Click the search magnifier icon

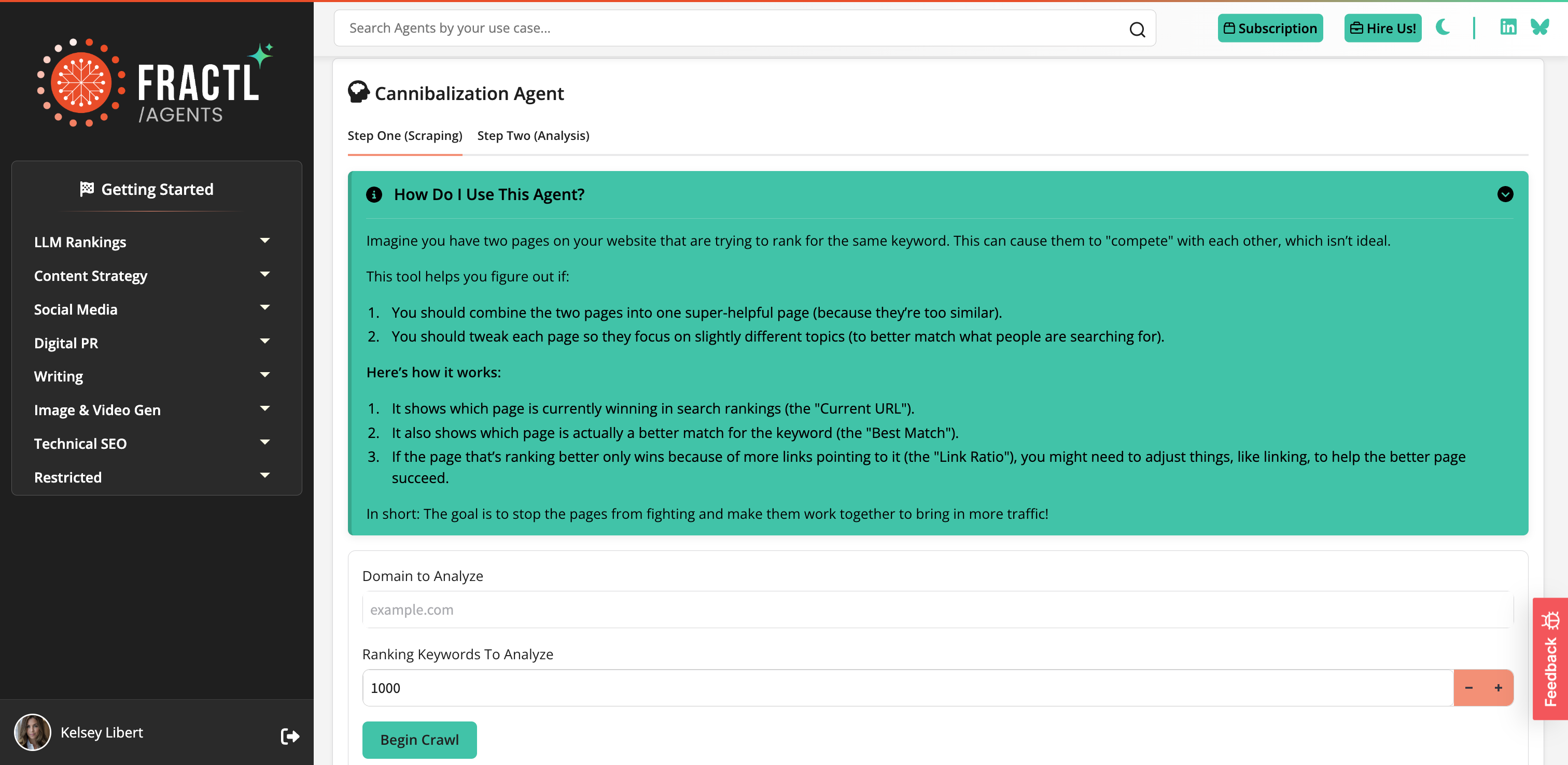point(1137,28)
